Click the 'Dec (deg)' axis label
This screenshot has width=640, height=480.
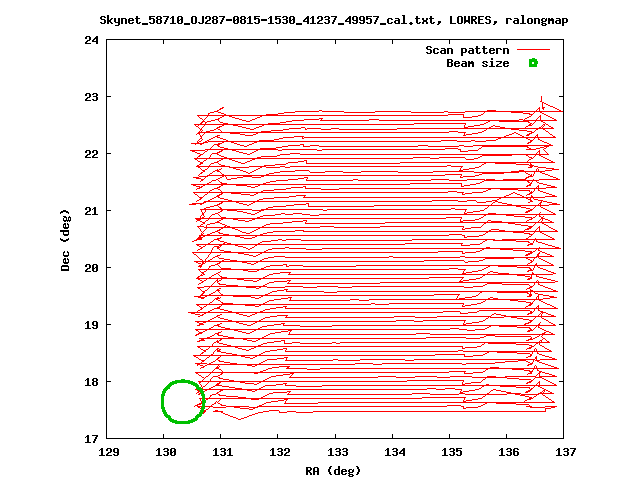(65, 240)
